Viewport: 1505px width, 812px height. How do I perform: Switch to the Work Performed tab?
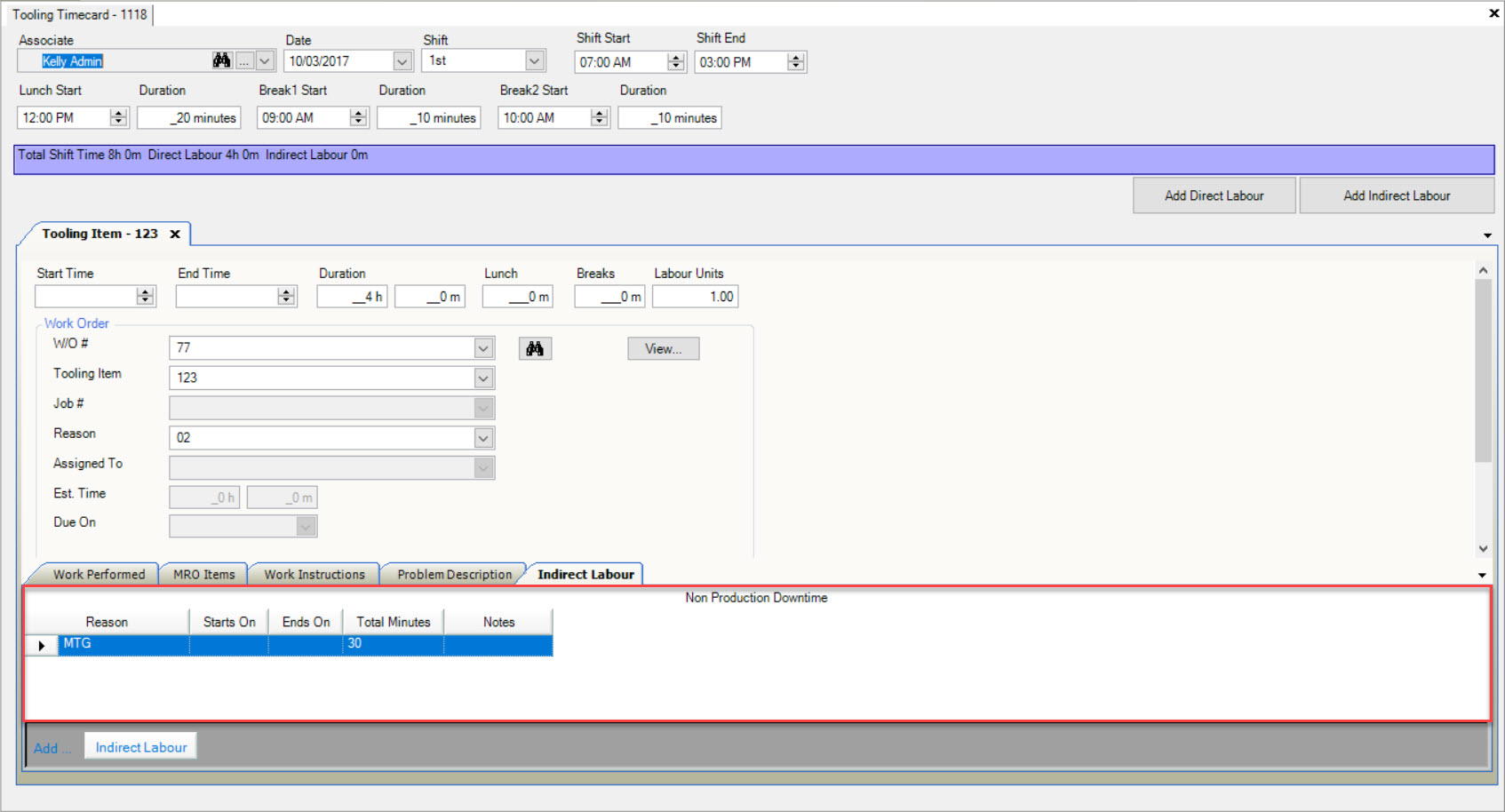(x=99, y=575)
